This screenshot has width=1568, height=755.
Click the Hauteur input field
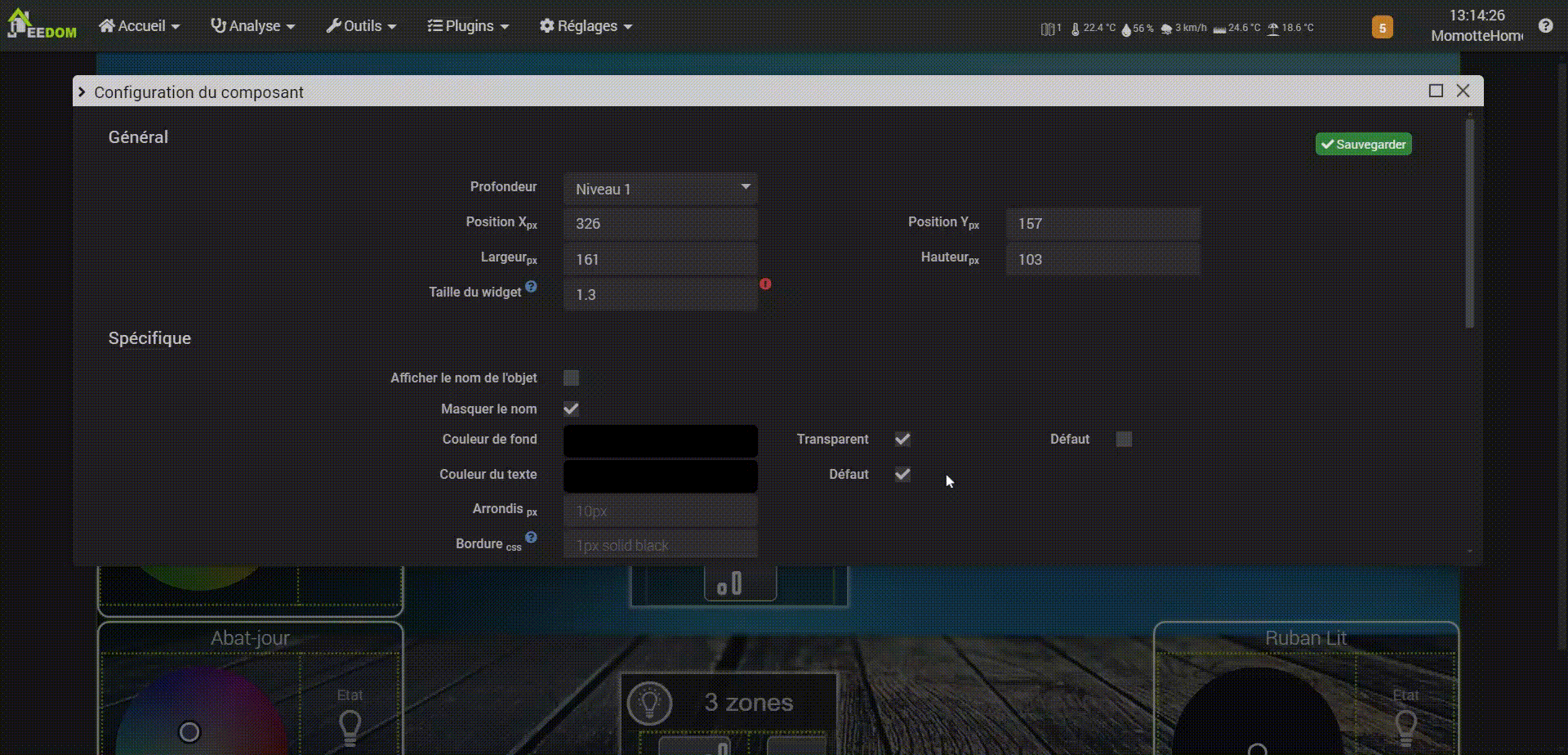(1102, 260)
